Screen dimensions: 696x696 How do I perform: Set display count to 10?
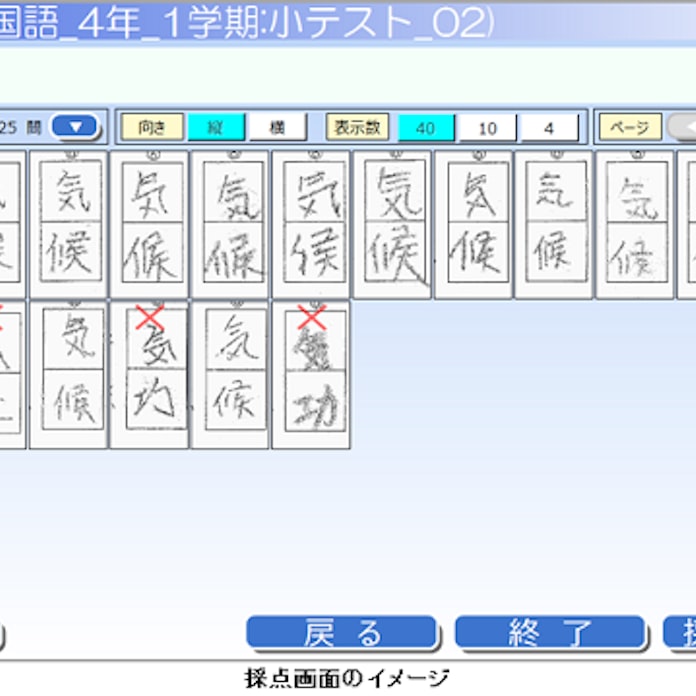click(x=487, y=127)
